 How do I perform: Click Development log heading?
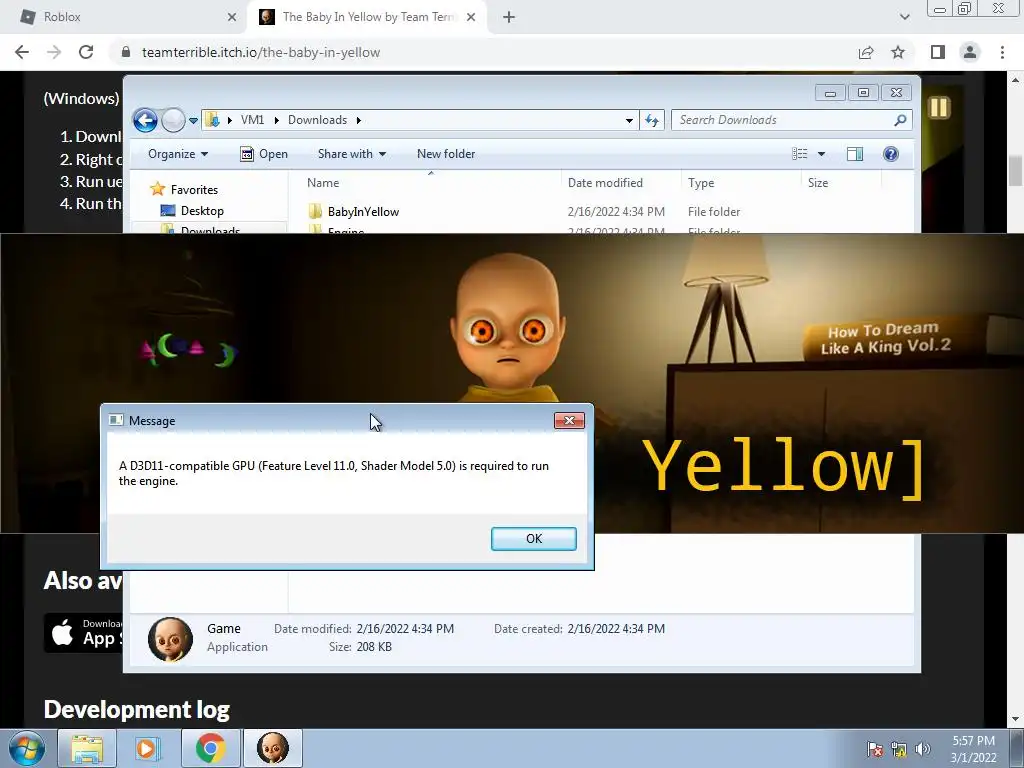[136, 710]
